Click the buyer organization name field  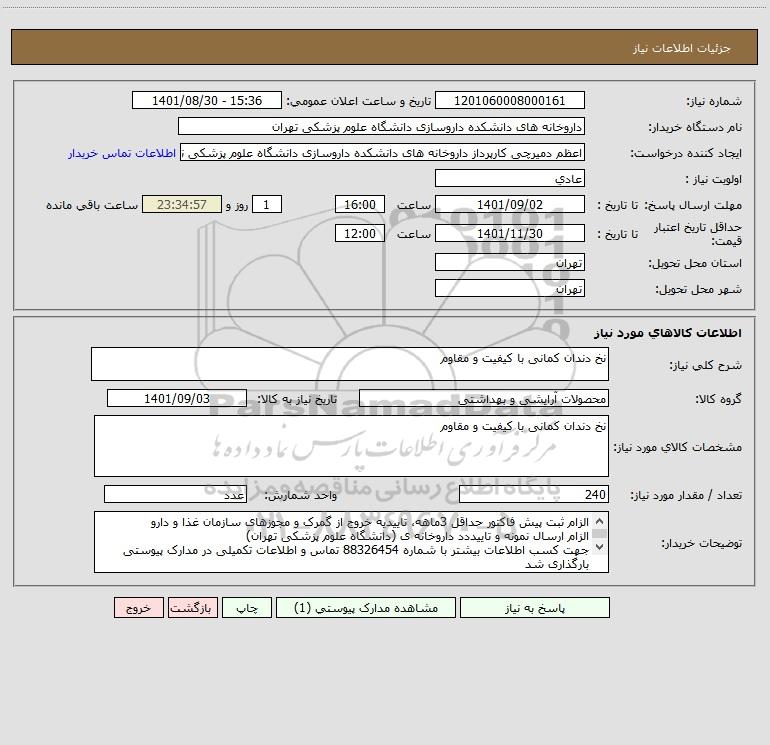pos(381,126)
